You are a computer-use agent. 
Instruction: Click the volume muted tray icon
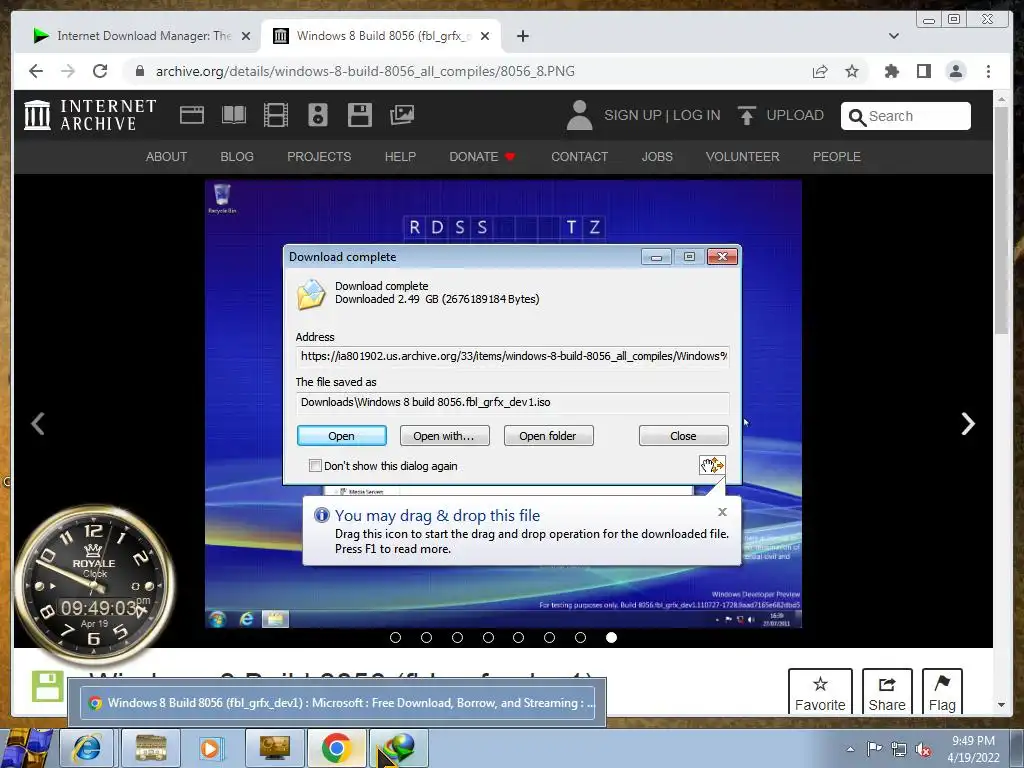pyautogui.click(x=923, y=750)
